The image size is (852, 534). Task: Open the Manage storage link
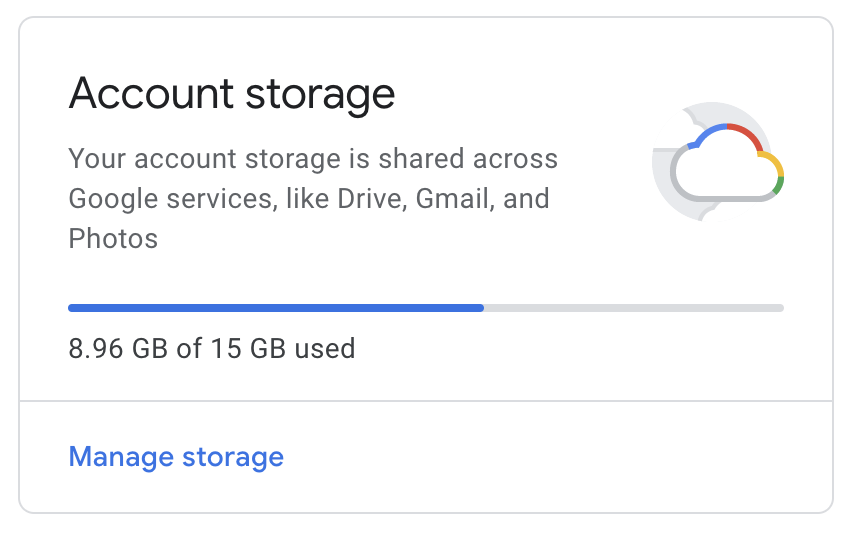pos(176,457)
